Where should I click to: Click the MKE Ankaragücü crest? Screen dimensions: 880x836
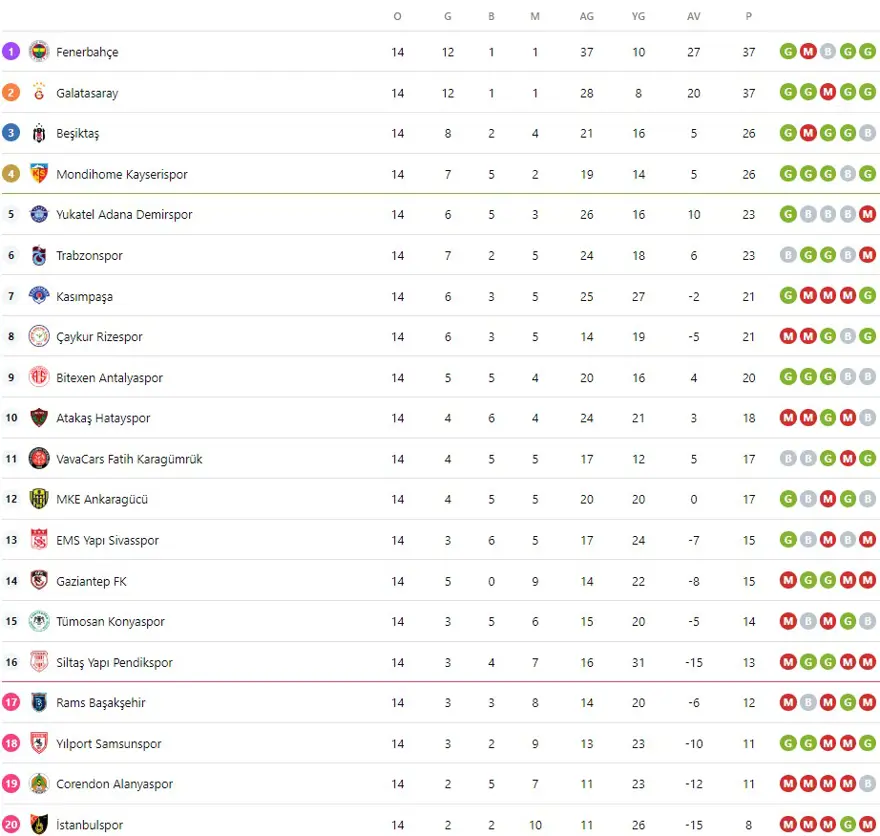pos(39,499)
